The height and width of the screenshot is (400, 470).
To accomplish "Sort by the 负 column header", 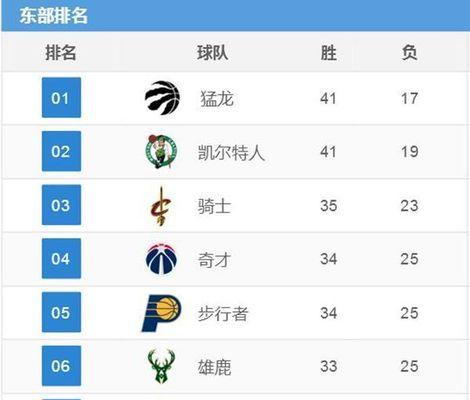I will pos(409,53).
